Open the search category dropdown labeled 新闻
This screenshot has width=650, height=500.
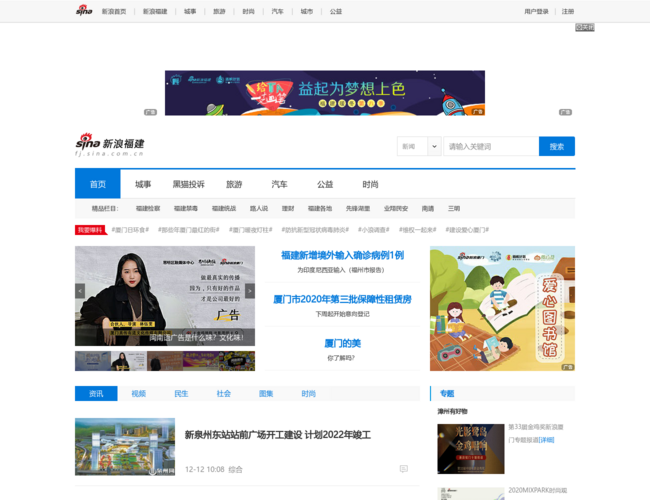(x=418, y=146)
